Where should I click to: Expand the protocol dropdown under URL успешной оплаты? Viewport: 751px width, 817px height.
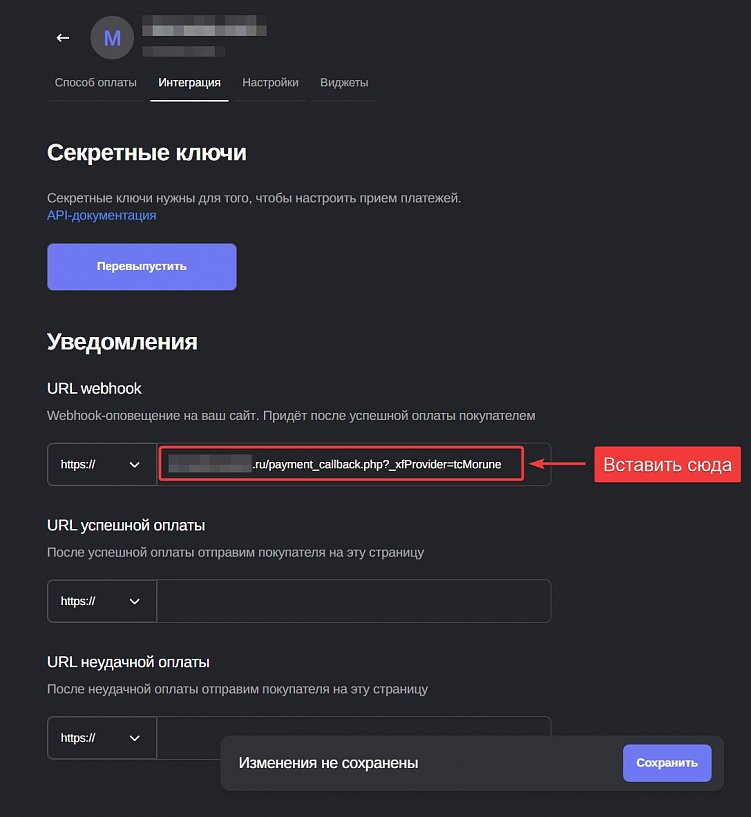pos(100,600)
